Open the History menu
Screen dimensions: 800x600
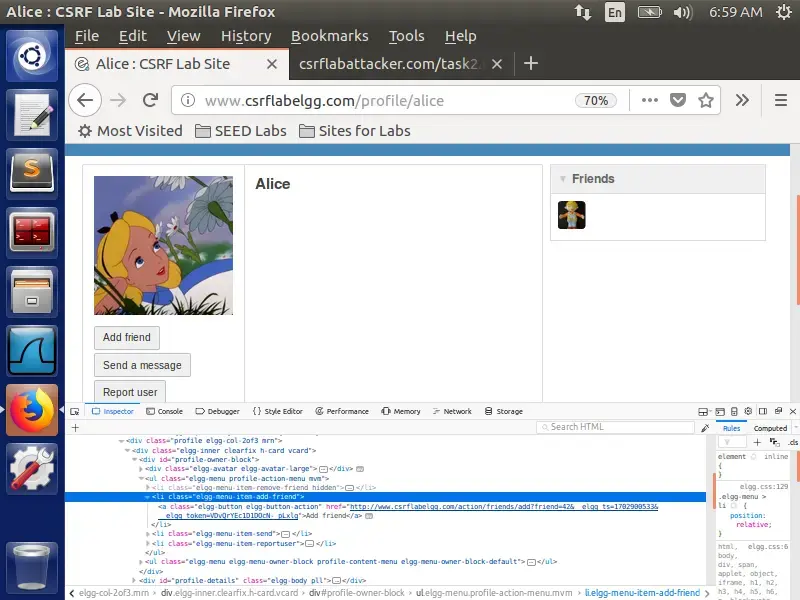point(246,36)
